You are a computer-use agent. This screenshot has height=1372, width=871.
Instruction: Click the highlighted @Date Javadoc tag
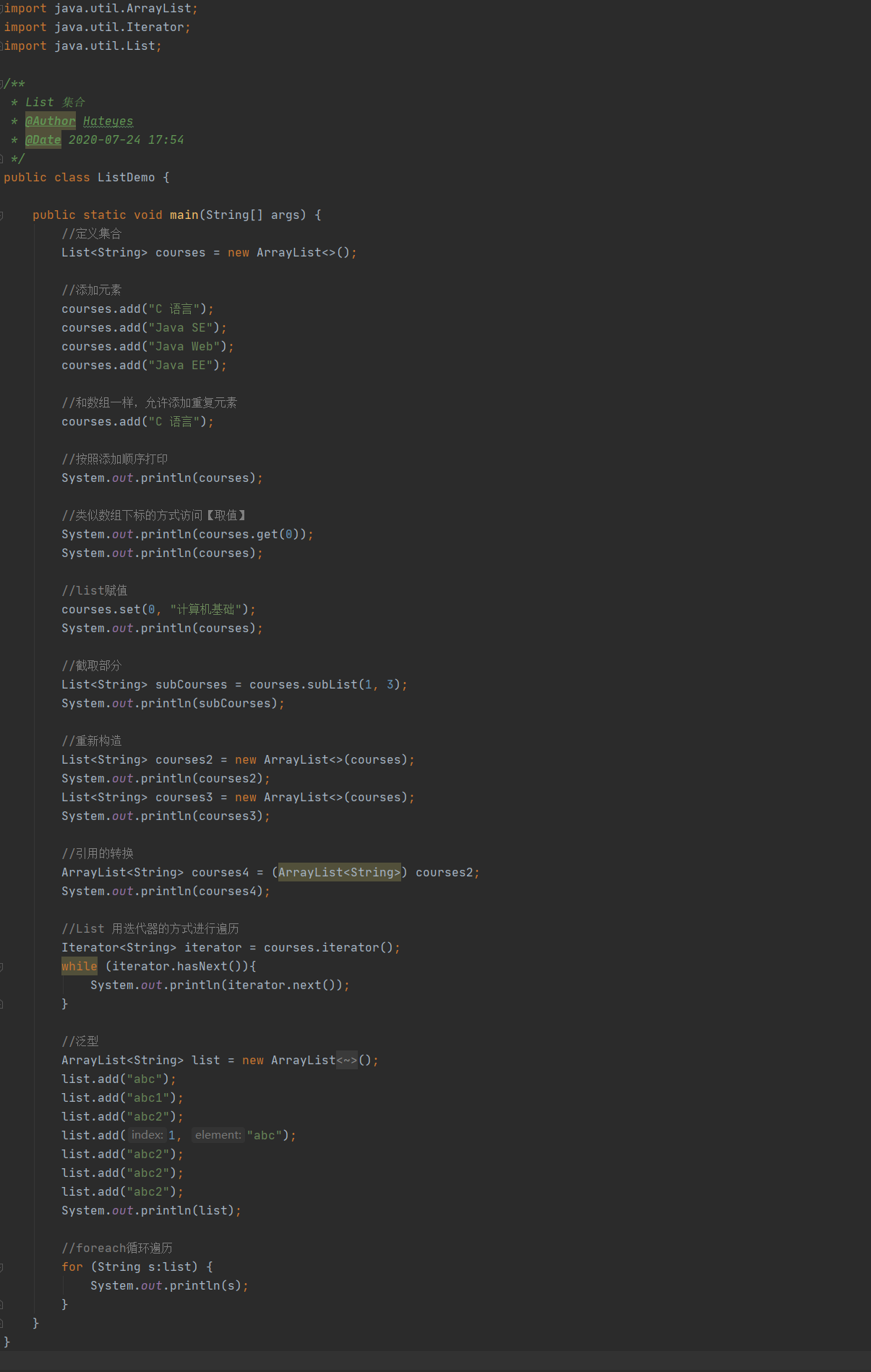click(x=43, y=140)
